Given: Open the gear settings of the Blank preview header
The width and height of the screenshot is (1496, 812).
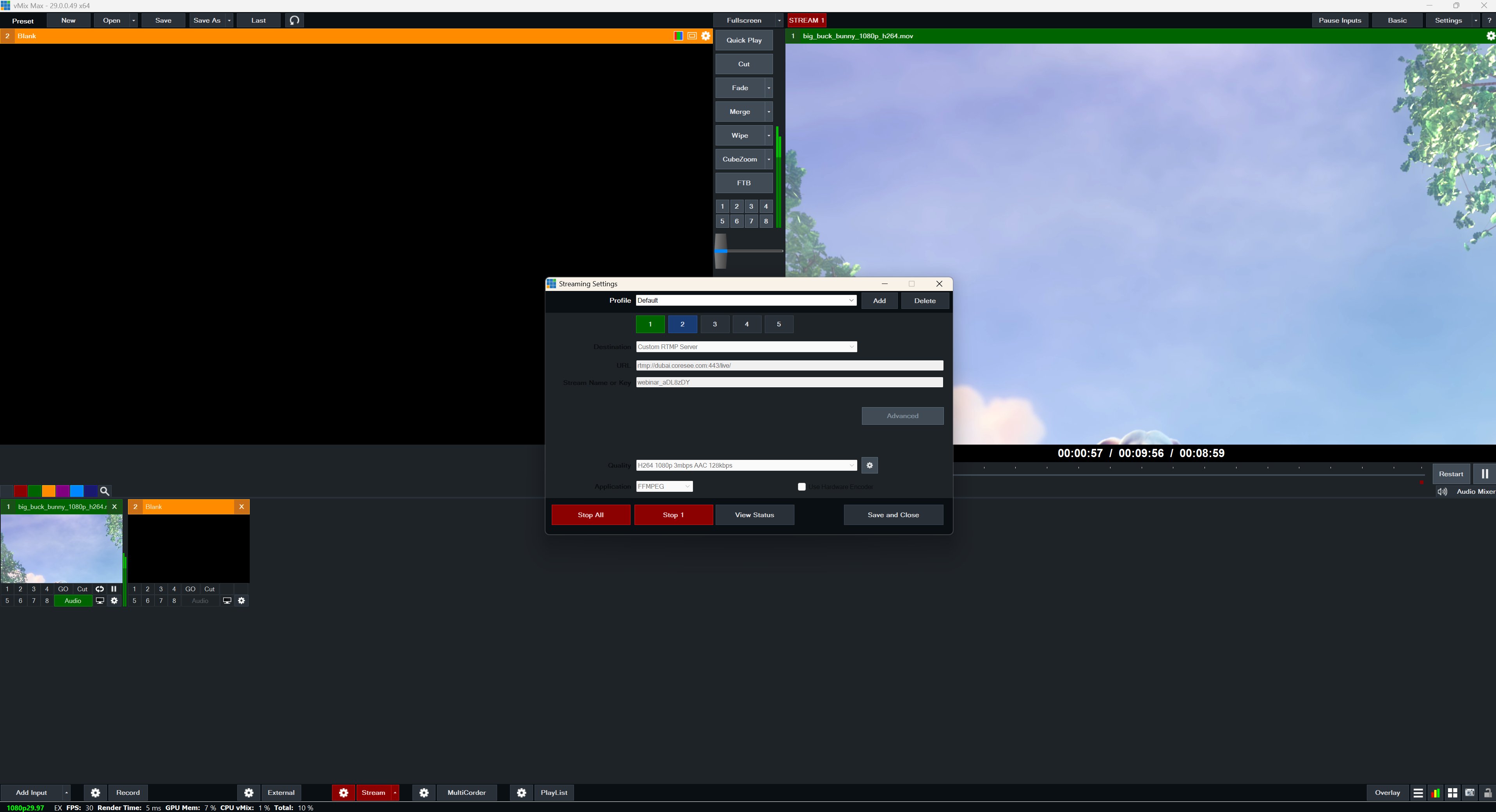Looking at the screenshot, I should pos(705,36).
